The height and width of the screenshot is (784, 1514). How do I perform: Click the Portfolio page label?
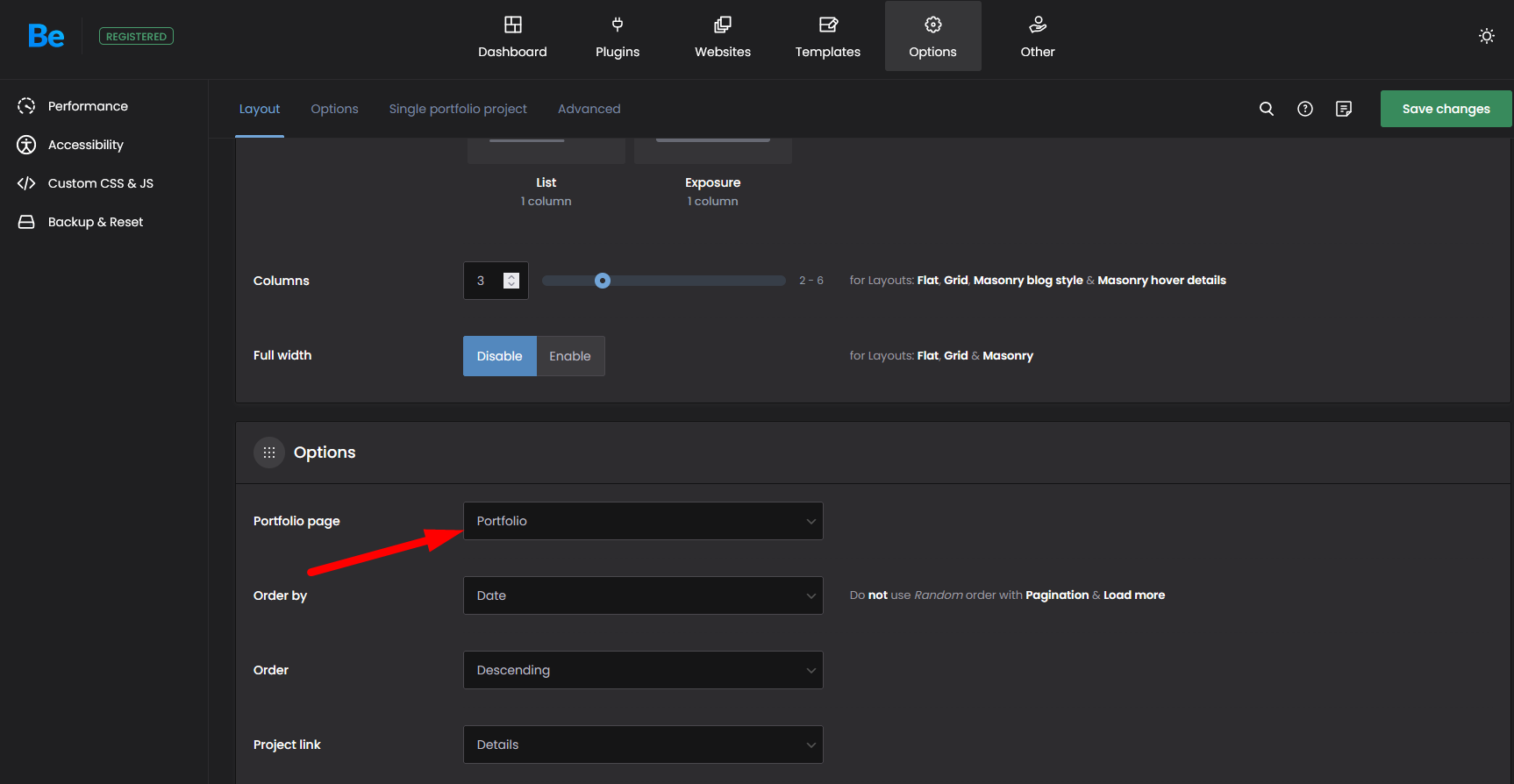(296, 521)
